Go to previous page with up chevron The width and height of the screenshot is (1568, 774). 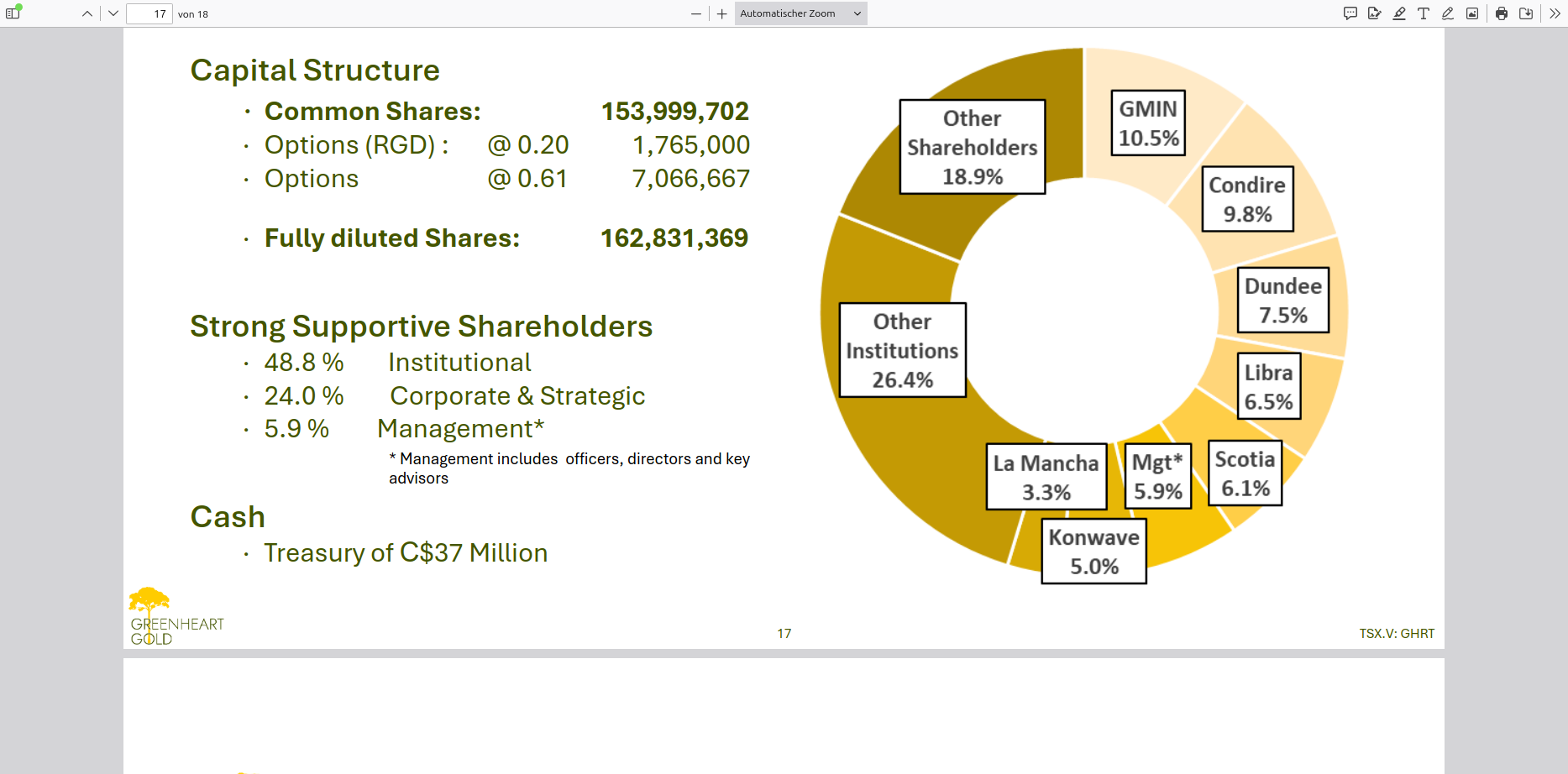[x=87, y=13]
